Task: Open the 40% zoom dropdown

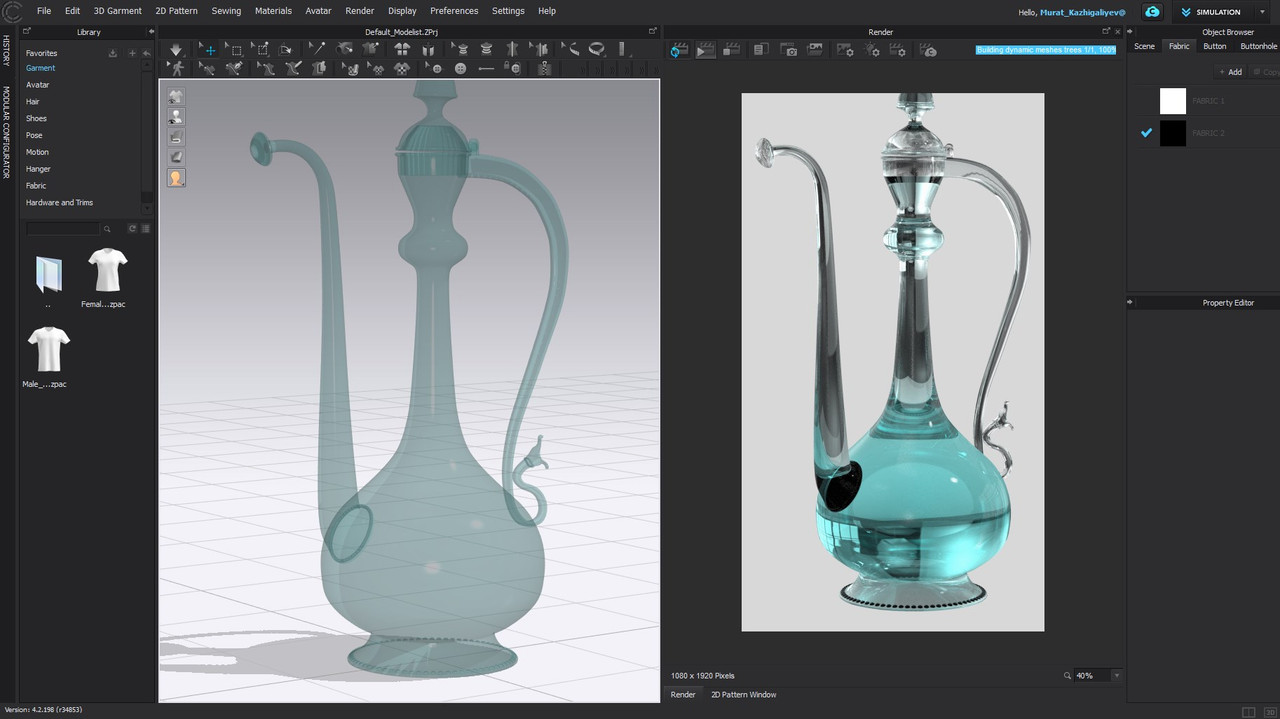Action: tap(1117, 676)
